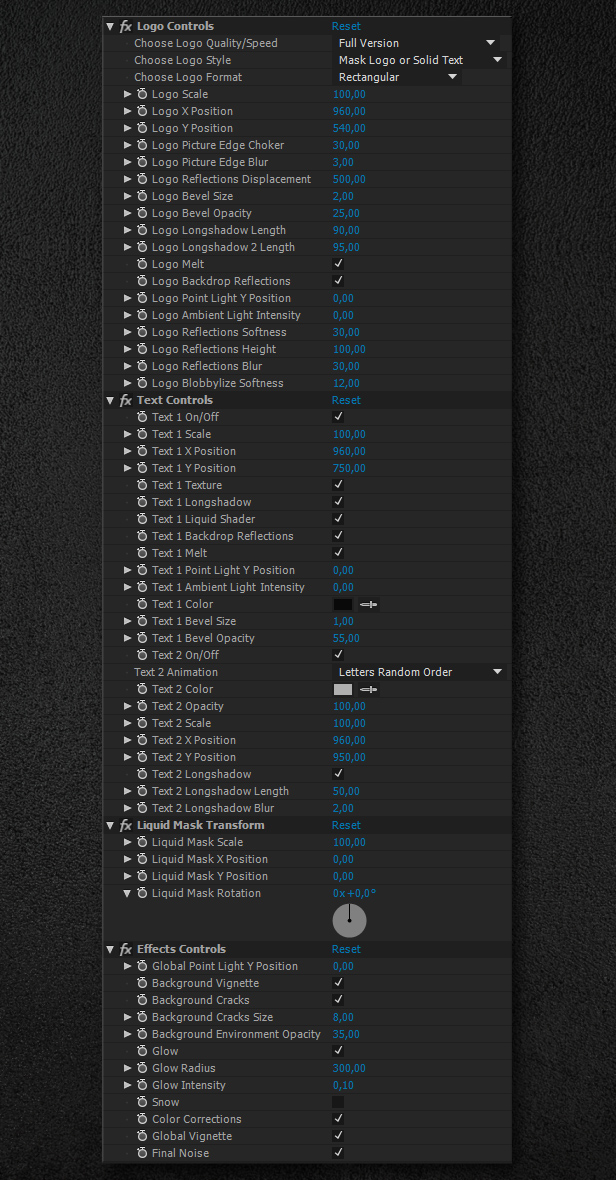Toggle stopwatch for Logo Melt

(142, 264)
